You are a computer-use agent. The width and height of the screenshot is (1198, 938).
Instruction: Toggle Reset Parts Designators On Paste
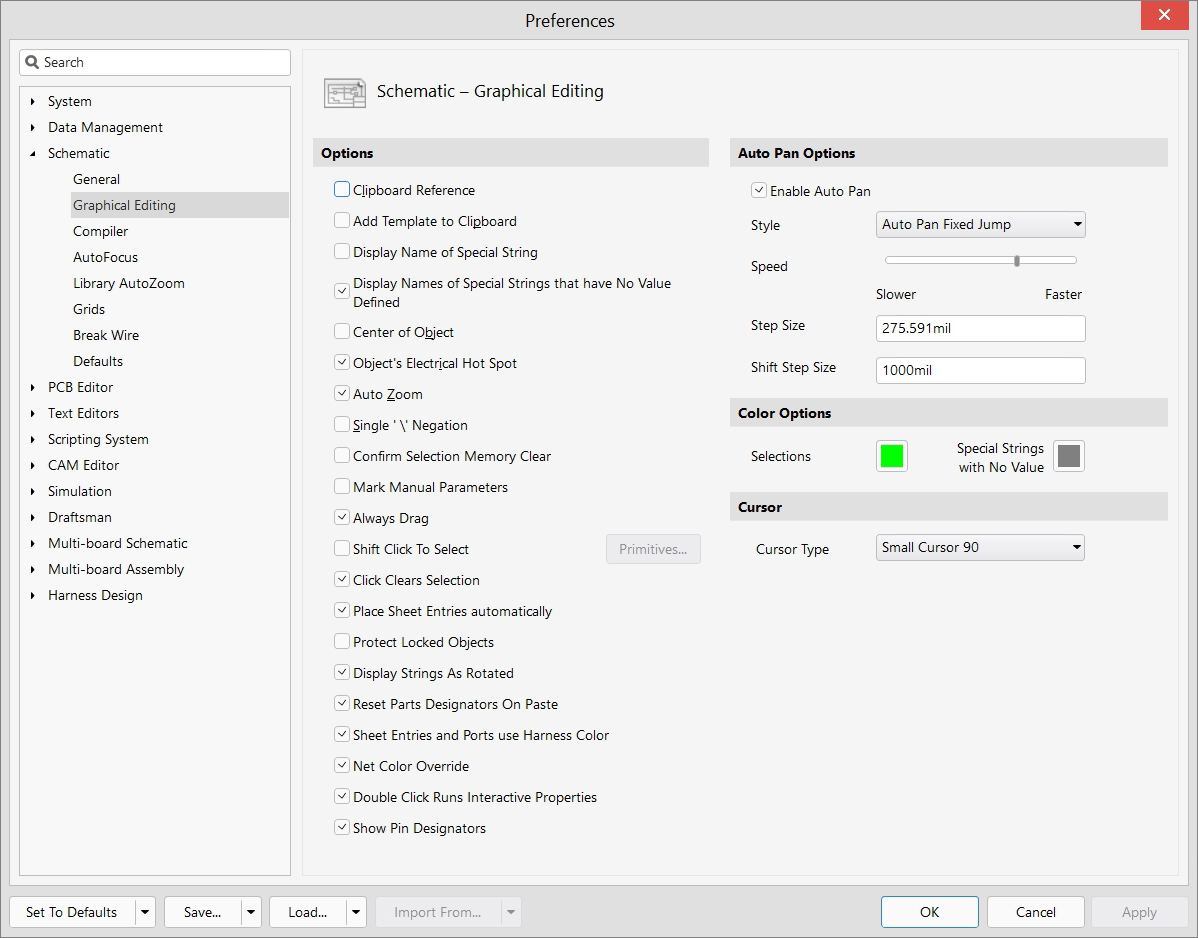click(342, 704)
